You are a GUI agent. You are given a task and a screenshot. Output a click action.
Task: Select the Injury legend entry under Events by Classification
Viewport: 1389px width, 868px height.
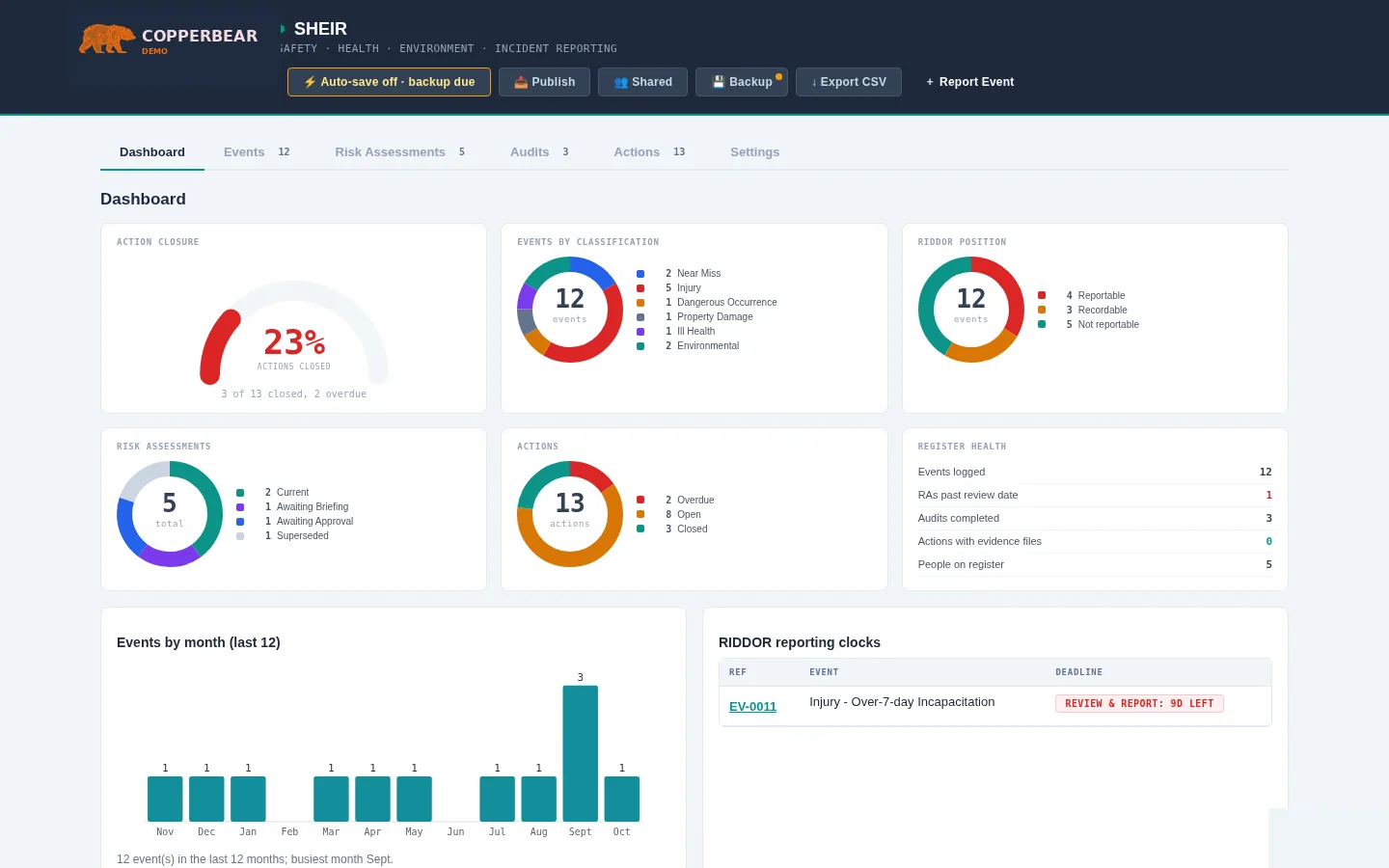[x=689, y=288]
